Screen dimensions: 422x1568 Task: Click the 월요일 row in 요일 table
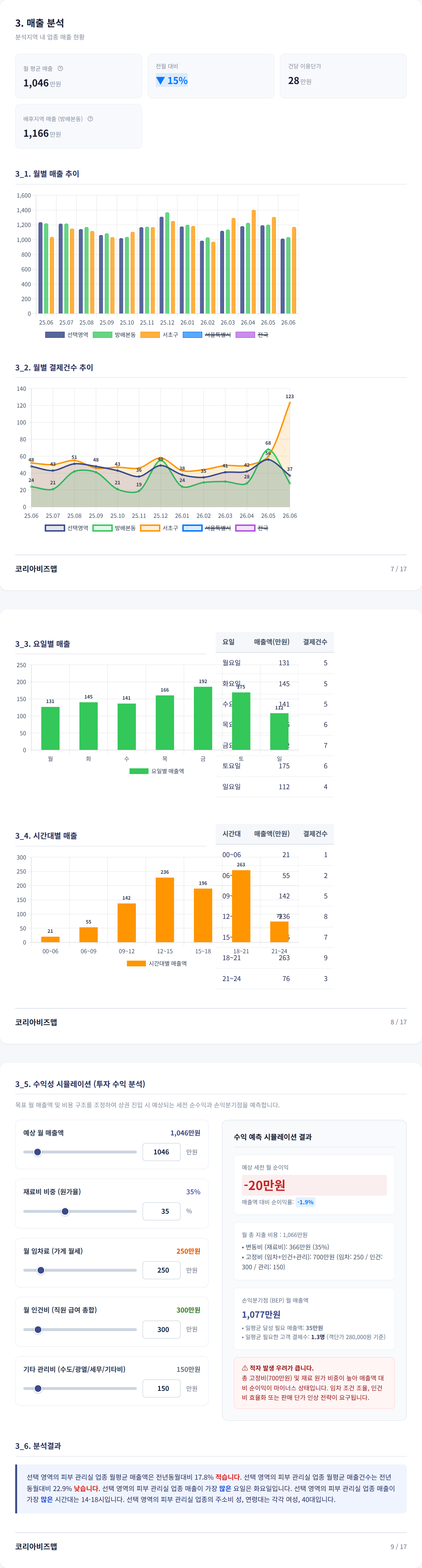pyautogui.click(x=275, y=663)
